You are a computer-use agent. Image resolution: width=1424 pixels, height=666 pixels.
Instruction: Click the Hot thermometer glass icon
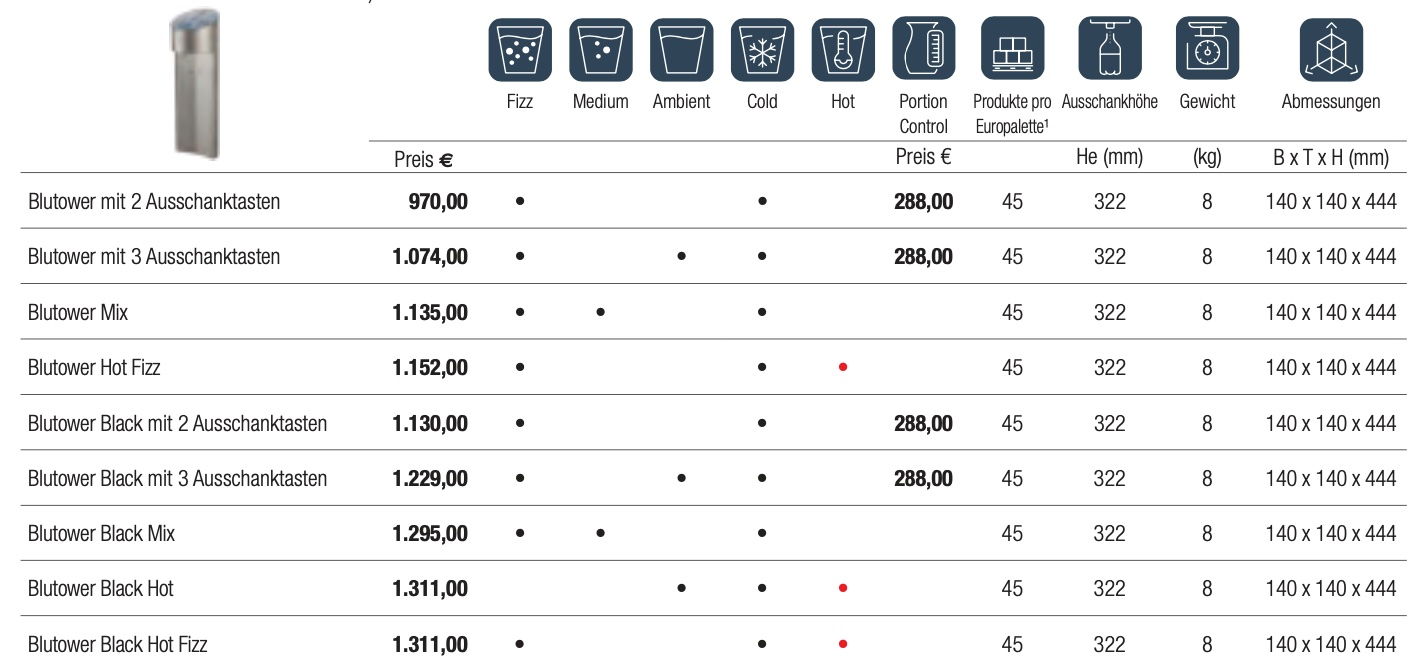pos(843,50)
